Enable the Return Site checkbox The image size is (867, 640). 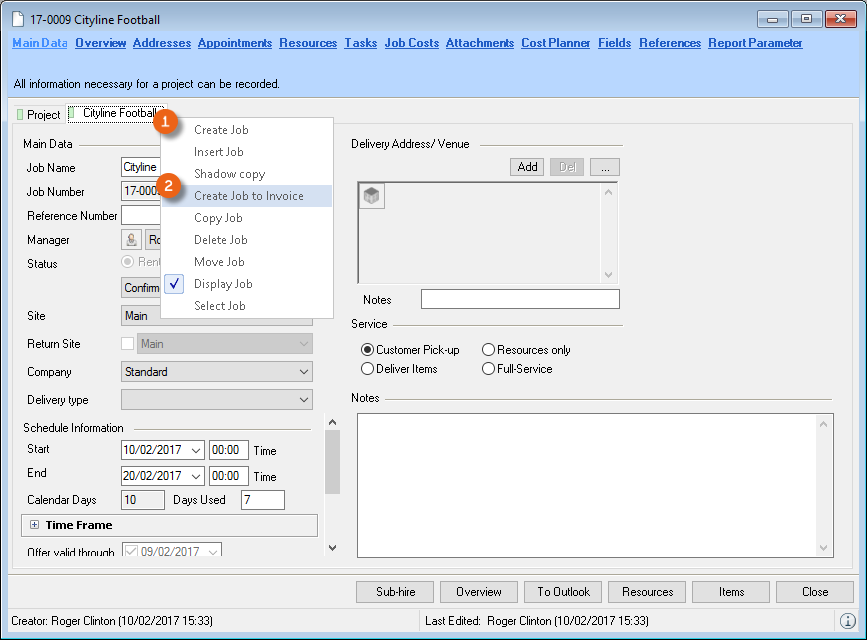point(127,344)
